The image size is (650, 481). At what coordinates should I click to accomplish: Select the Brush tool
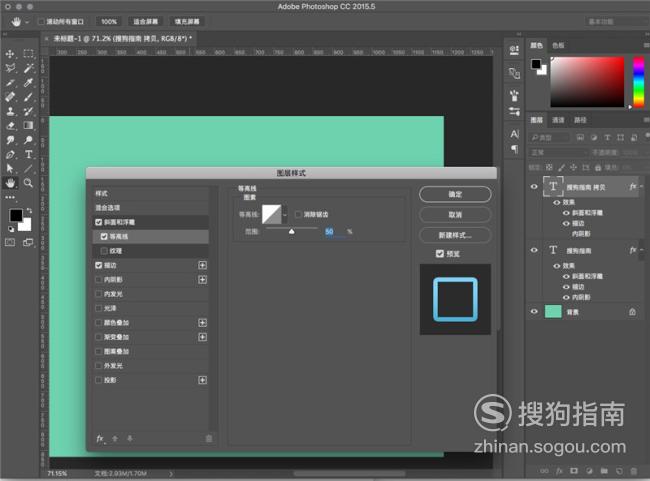pos(28,97)
